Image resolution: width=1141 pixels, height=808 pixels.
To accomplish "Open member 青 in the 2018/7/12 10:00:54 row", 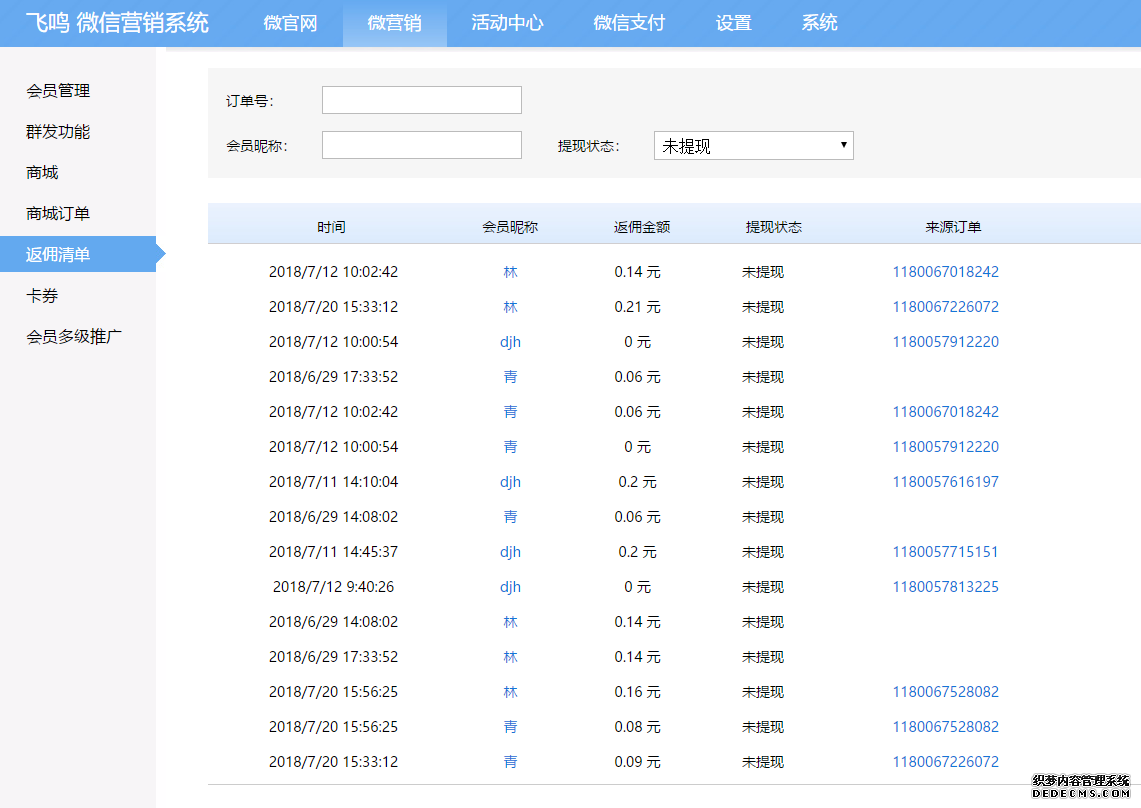I will [x=510, y=447].
